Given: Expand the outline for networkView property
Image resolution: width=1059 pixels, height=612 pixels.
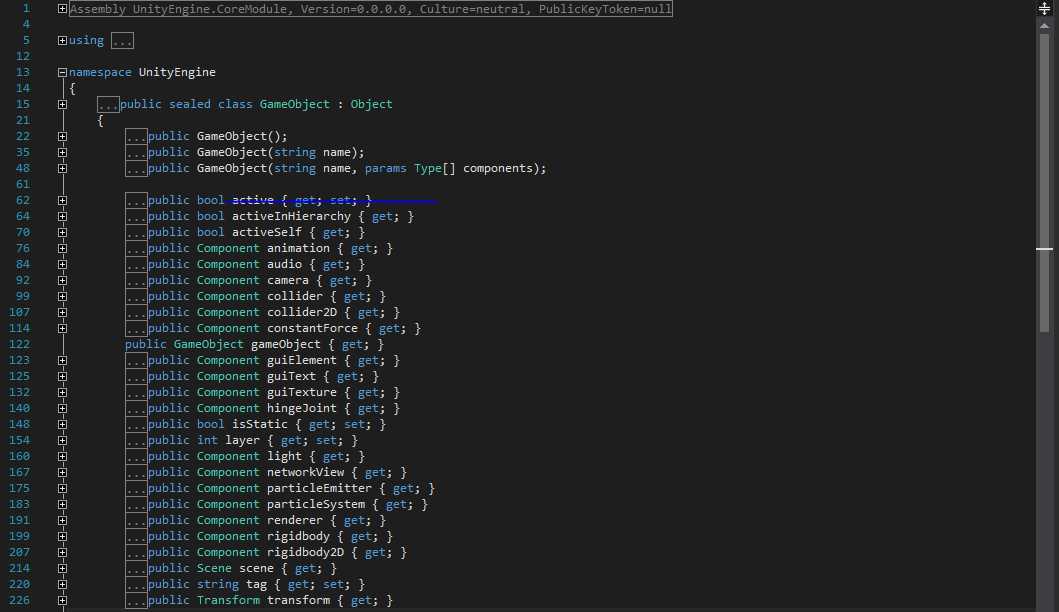Looking at the screenshot, I should click(62, 473).
